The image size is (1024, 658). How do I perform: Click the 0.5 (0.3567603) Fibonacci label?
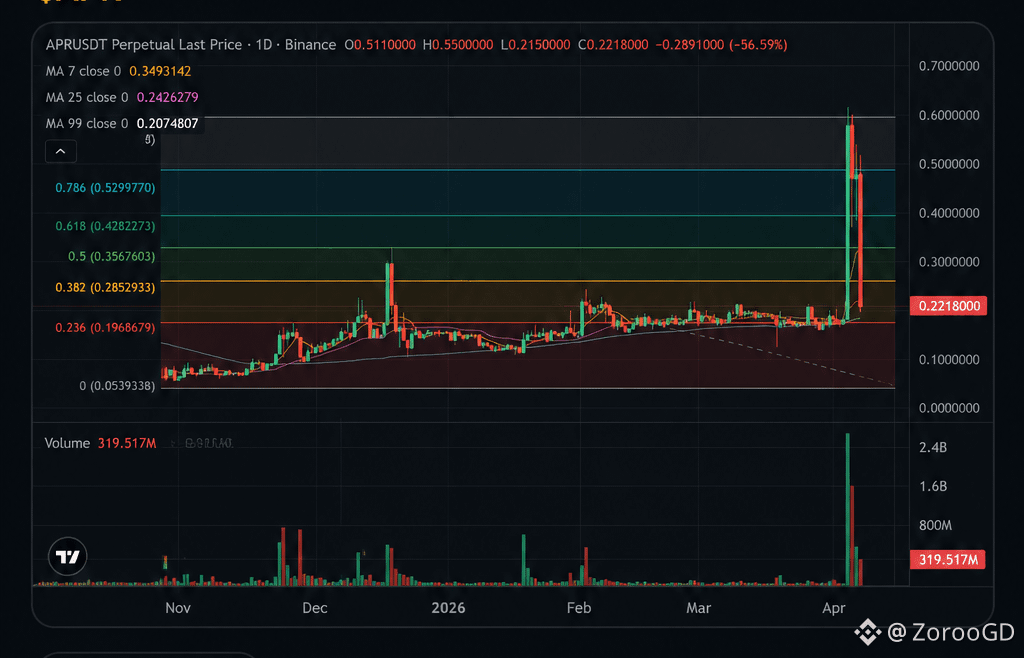coord(112,257)
